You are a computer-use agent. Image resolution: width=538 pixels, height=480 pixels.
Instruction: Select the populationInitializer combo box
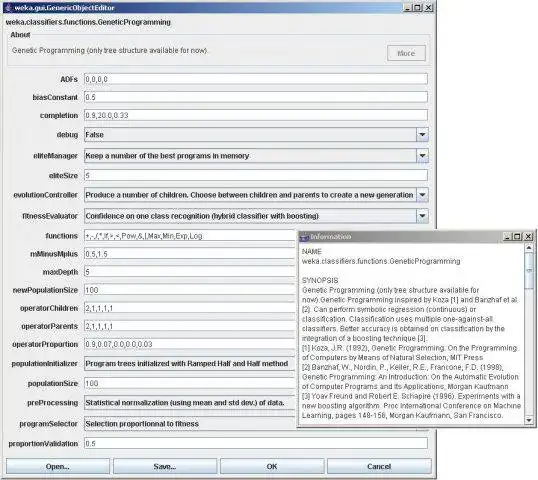coord(189,364)
